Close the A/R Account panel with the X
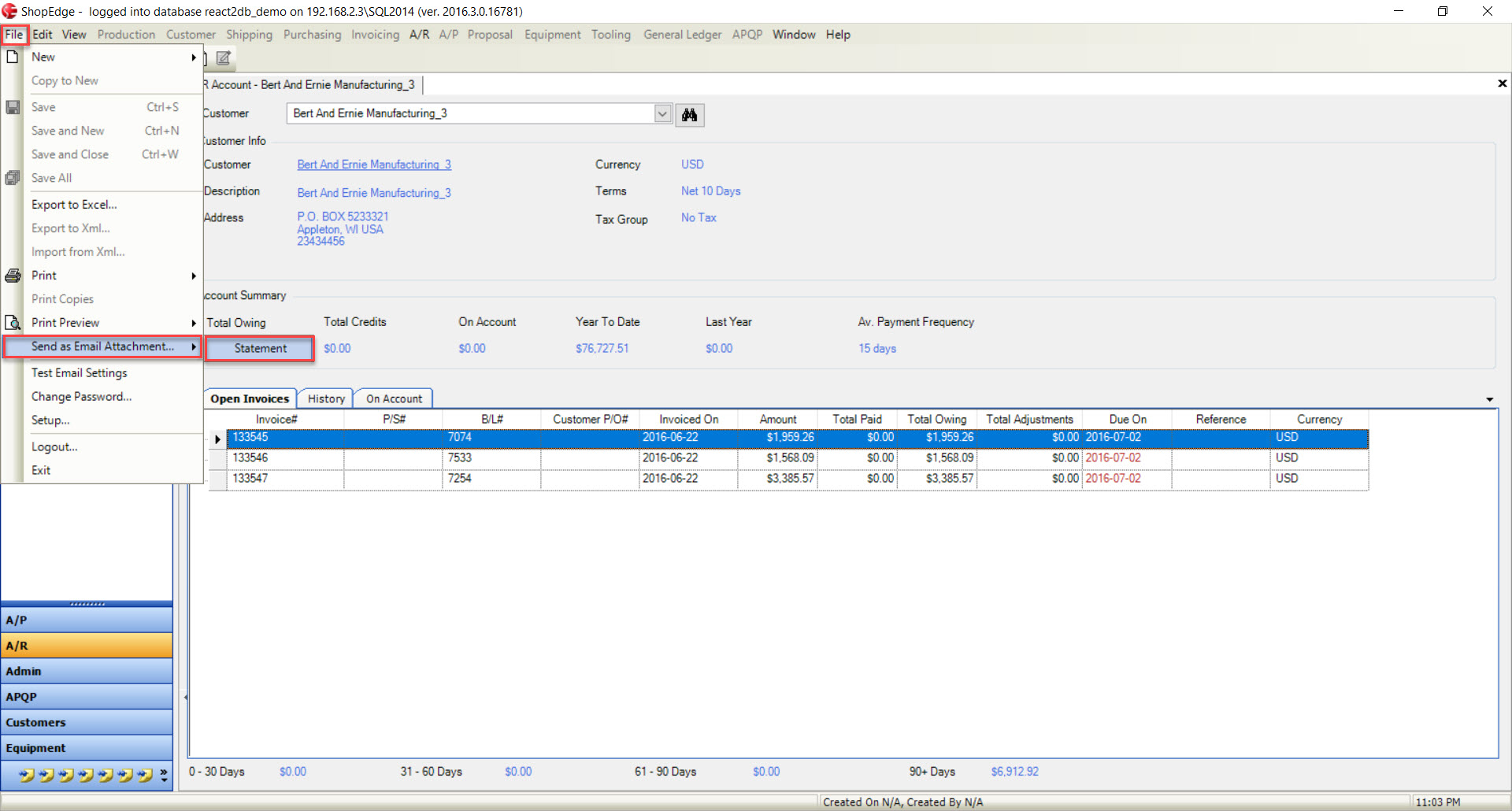Screen dimensions: 1512x811 pyautogui.click(x=1502, y=83)
